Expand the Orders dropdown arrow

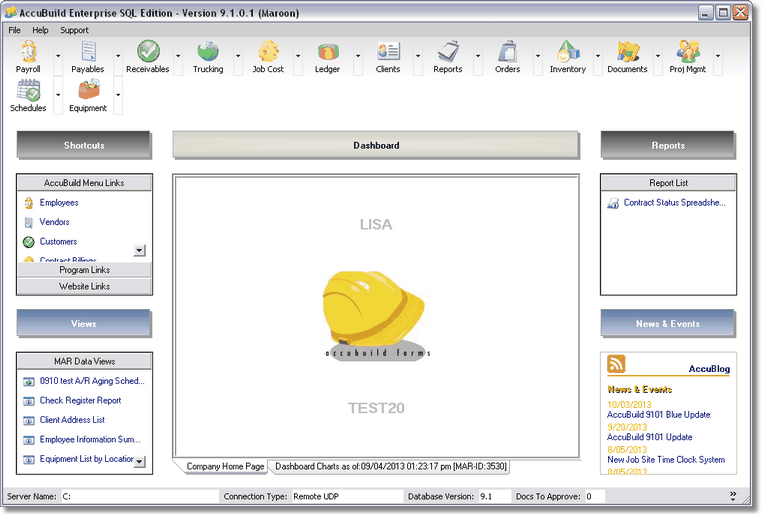tap(537, 56)
